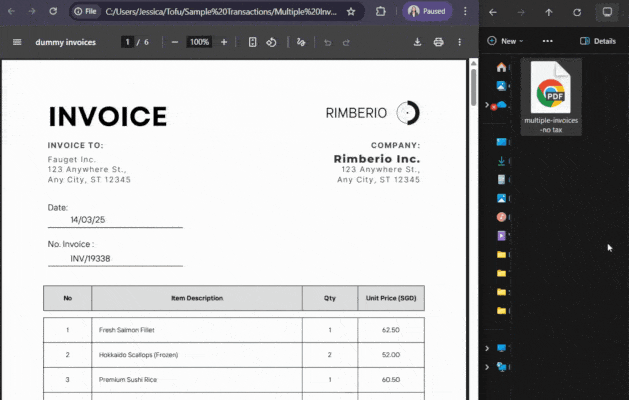Screen dimensions: 629x400
Task: Open the Paused profile button
Action: [427, 11]
